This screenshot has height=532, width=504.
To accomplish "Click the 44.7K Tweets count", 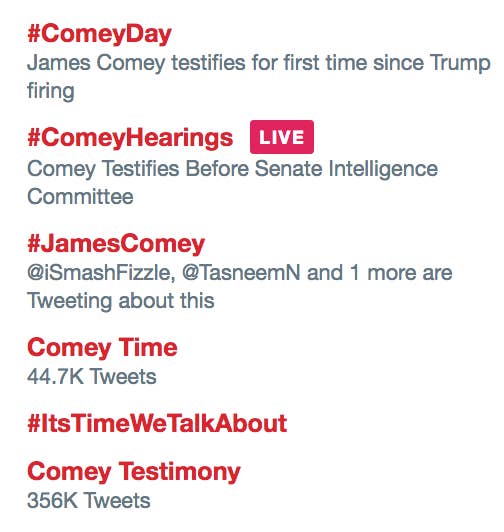I will [x=92, y=377].
